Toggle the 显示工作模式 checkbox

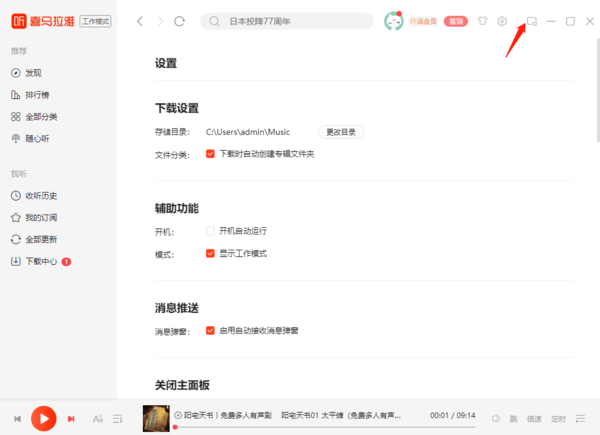210,254
